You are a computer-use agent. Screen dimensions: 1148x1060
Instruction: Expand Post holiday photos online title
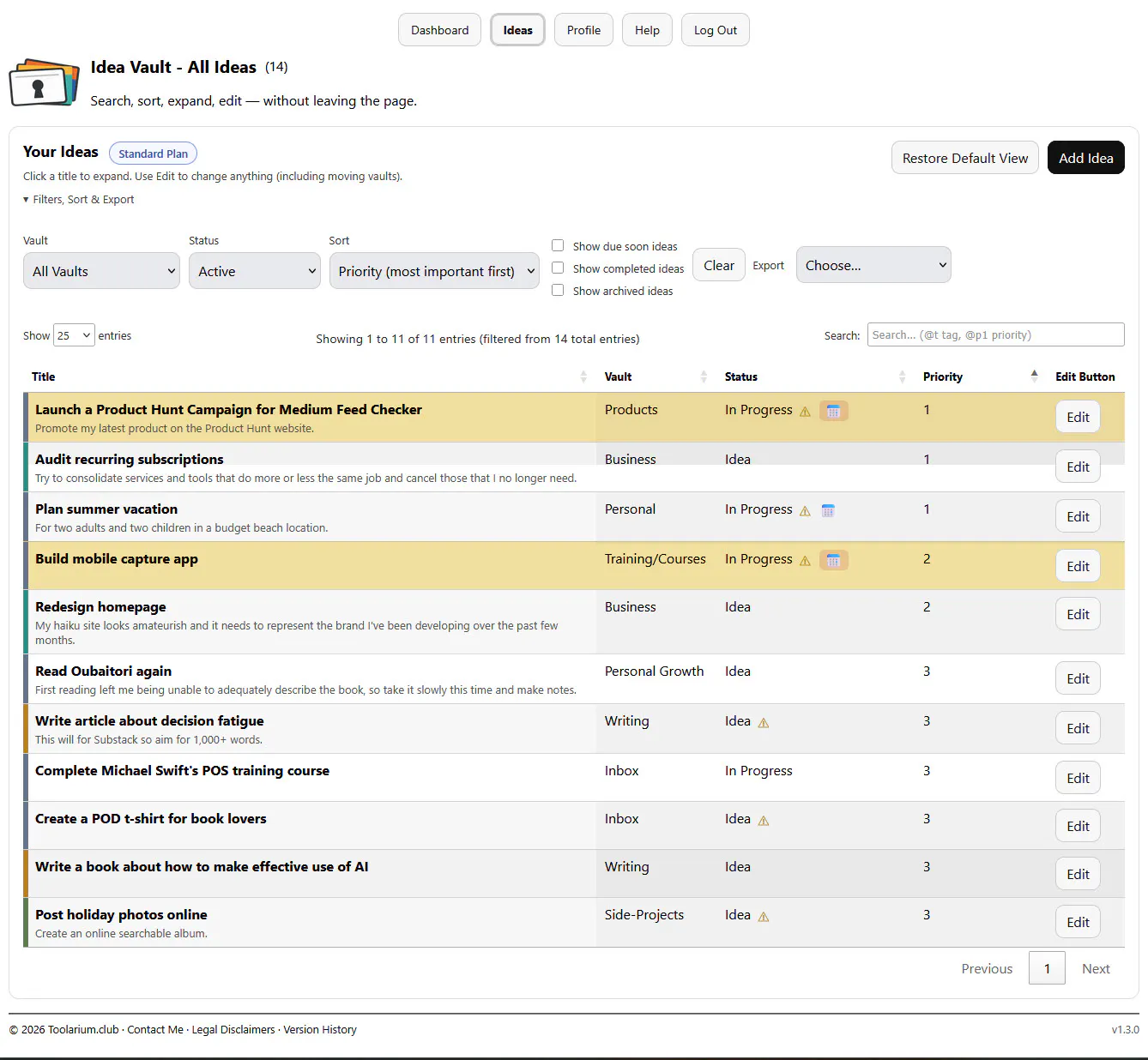(121, 914)
